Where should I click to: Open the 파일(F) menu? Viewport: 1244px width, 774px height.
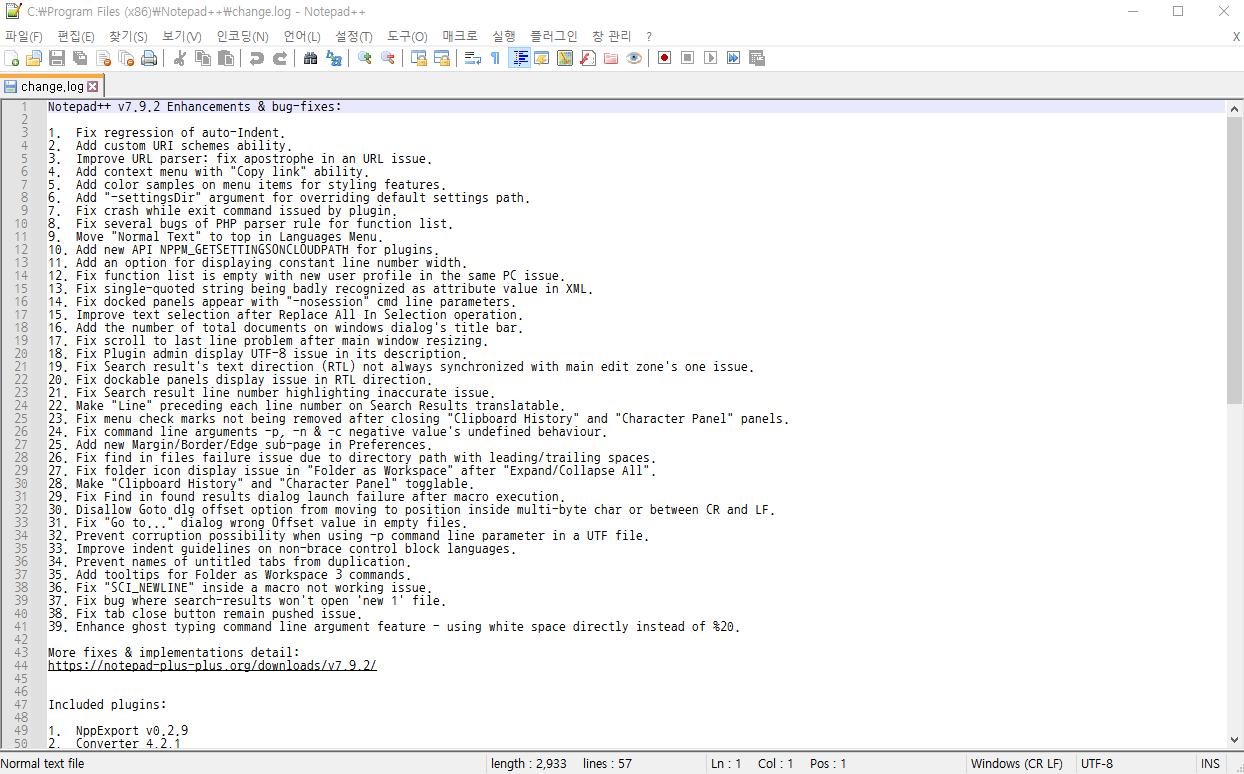24,37
